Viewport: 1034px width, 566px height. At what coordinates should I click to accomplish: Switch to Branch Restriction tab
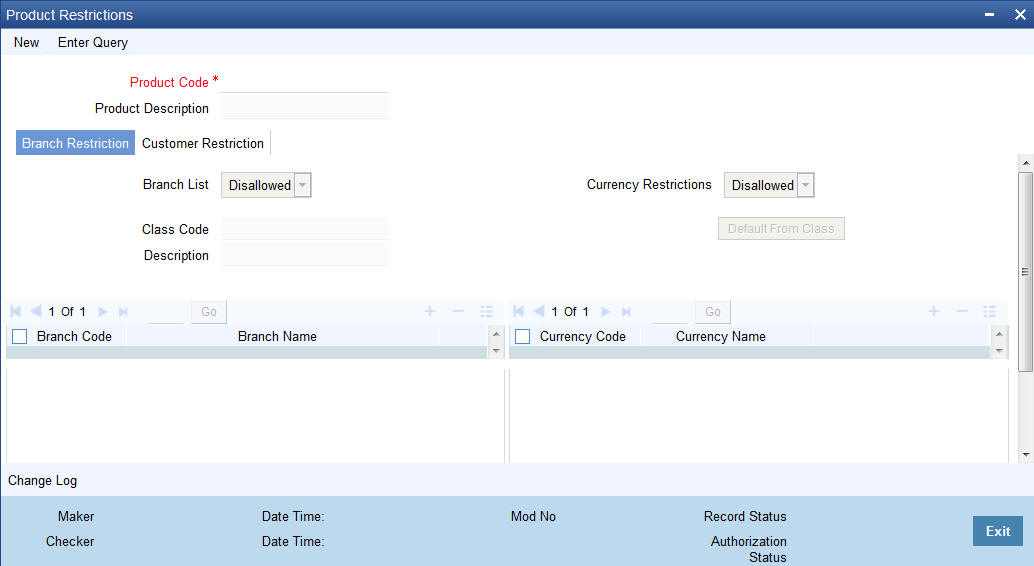75,143
